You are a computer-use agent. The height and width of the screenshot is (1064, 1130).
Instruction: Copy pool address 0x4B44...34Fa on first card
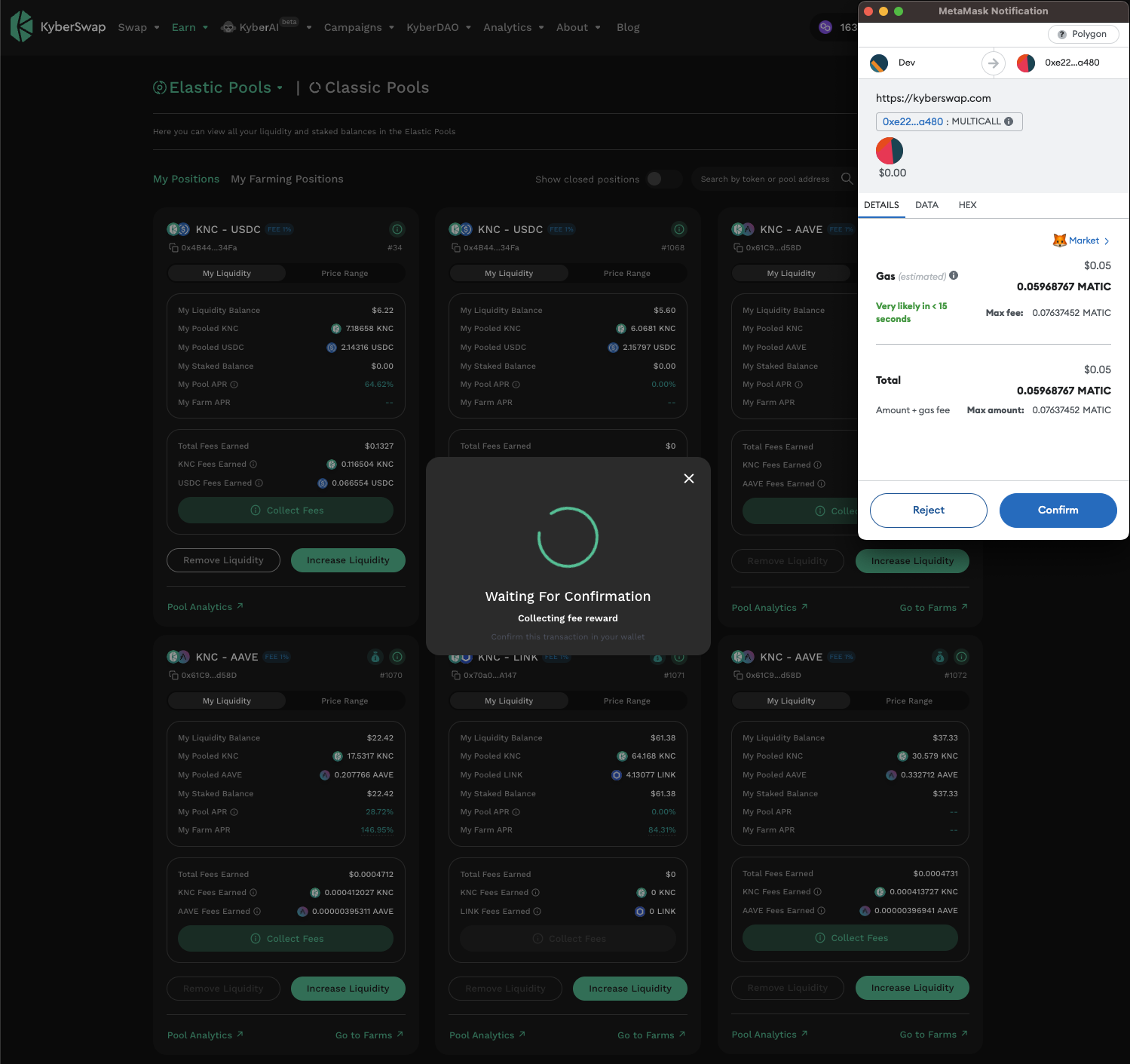173,248
